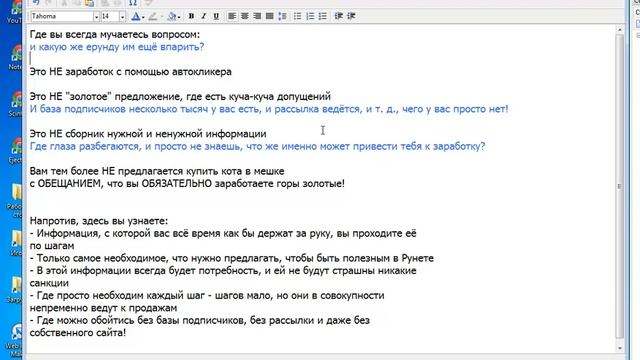Click the line 'Вам тем более НЕ предлагается купить кота в мешке'

(x=157, y=171)
